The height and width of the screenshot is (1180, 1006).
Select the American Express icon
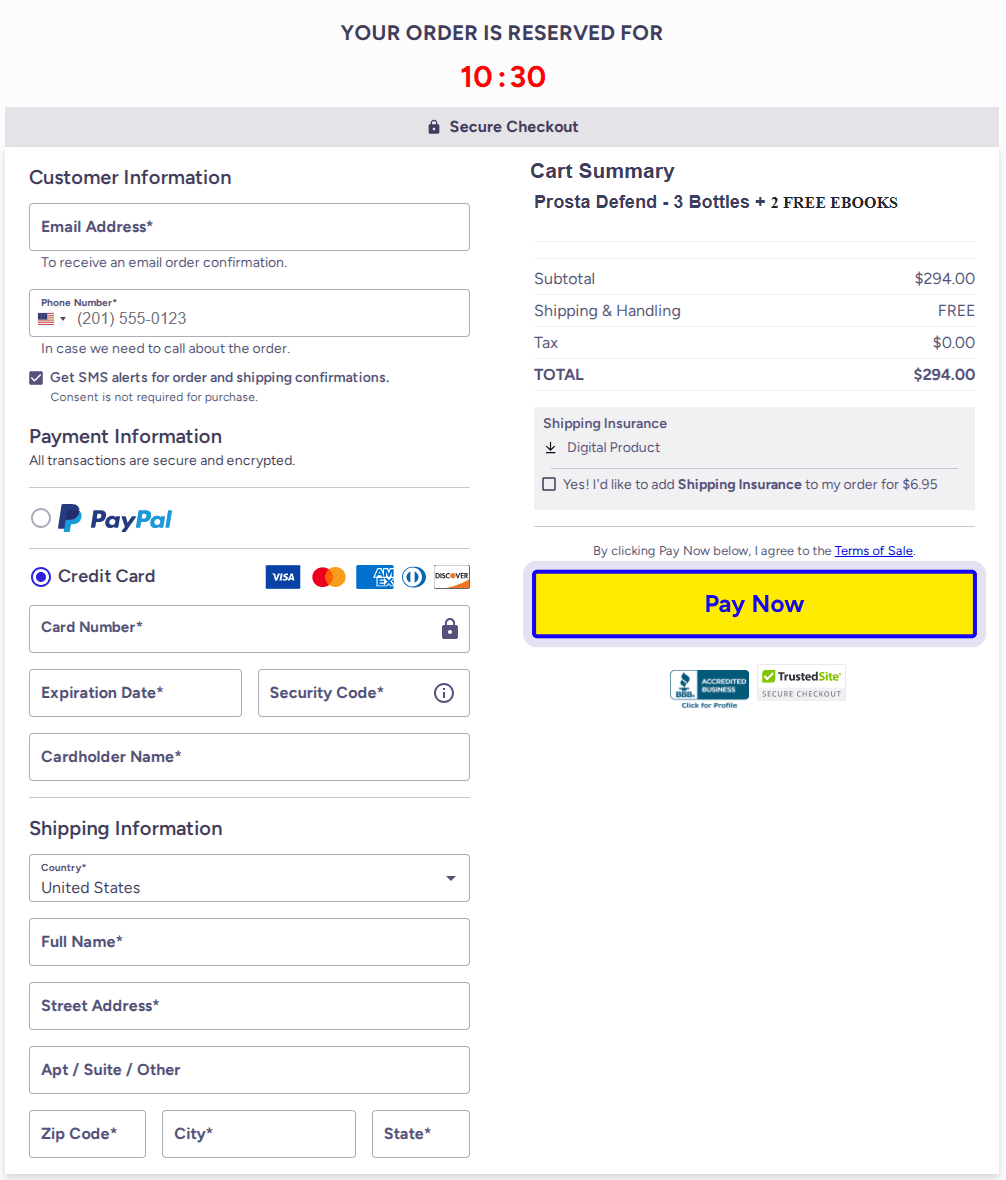(374, 577)
